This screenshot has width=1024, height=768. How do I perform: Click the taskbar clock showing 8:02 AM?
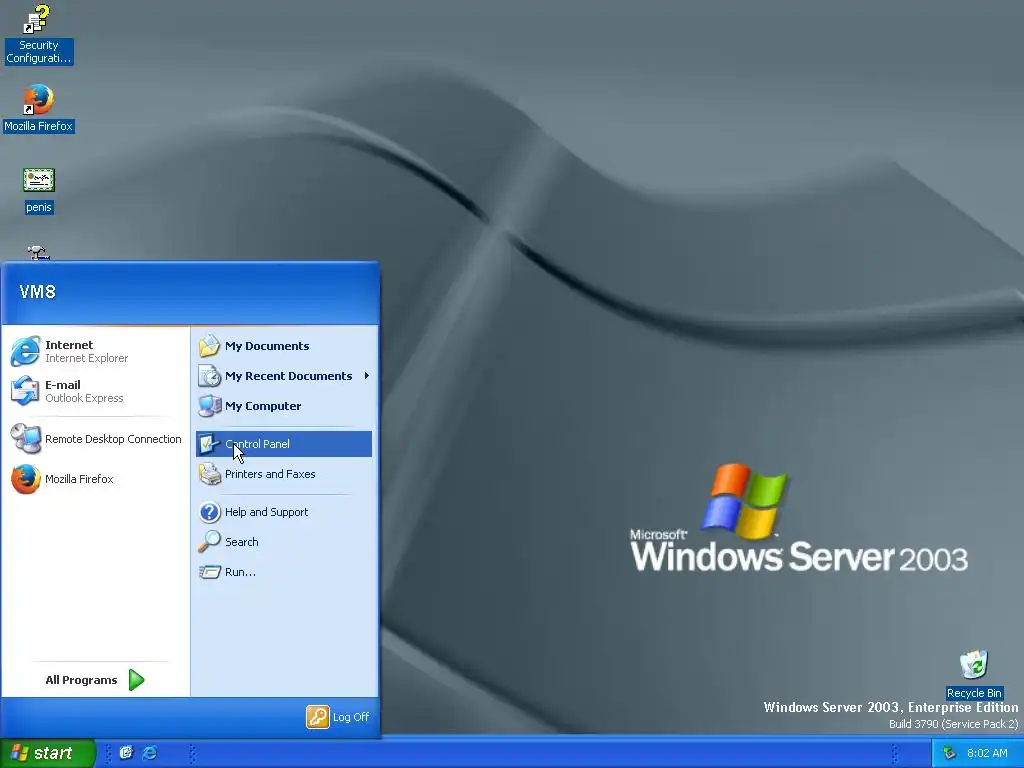[x=987, y=753]
